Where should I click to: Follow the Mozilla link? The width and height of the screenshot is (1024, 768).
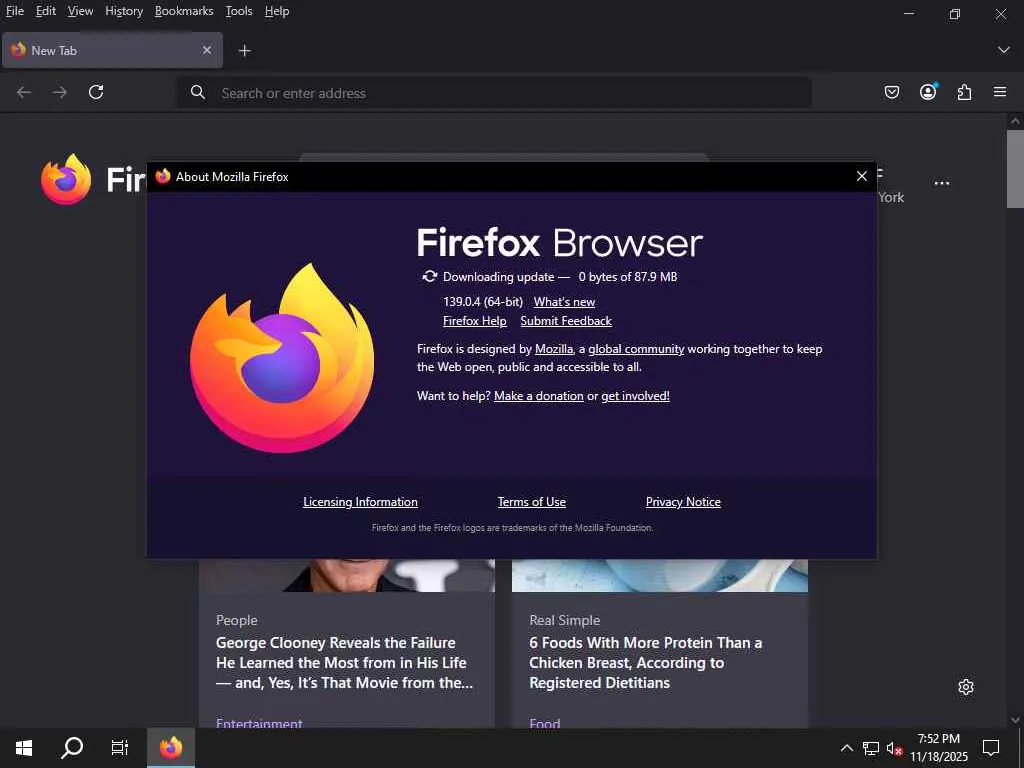[554, 349]
